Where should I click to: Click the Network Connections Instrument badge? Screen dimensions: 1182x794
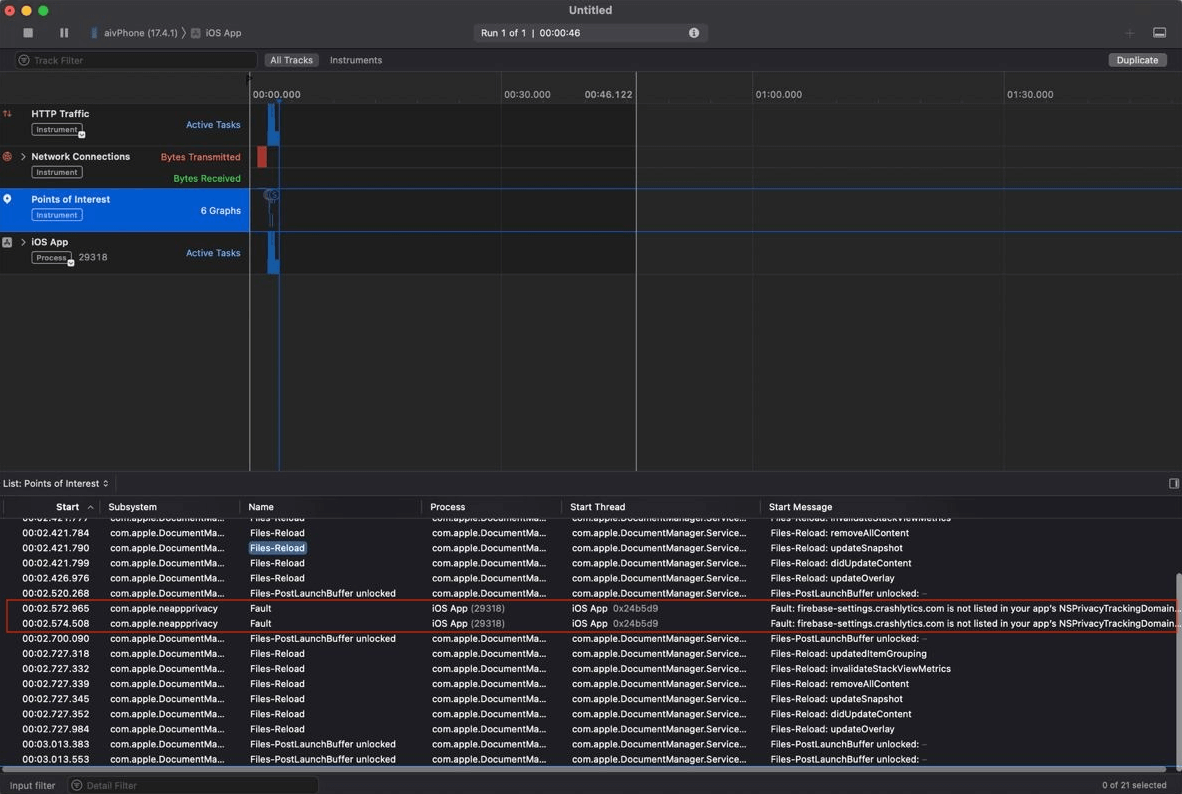(57, 173)
